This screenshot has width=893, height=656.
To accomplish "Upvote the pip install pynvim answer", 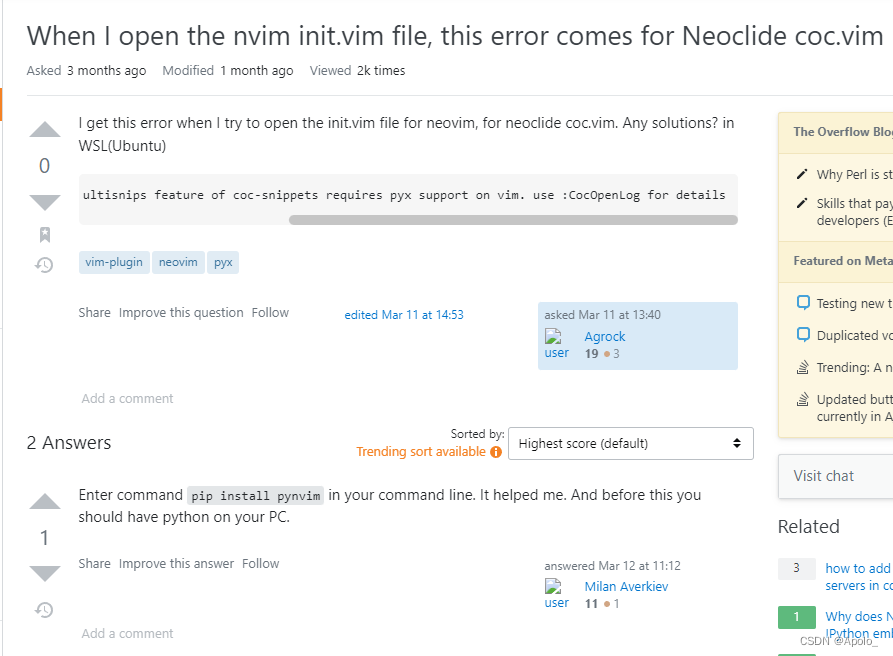I will pos(44,503).
